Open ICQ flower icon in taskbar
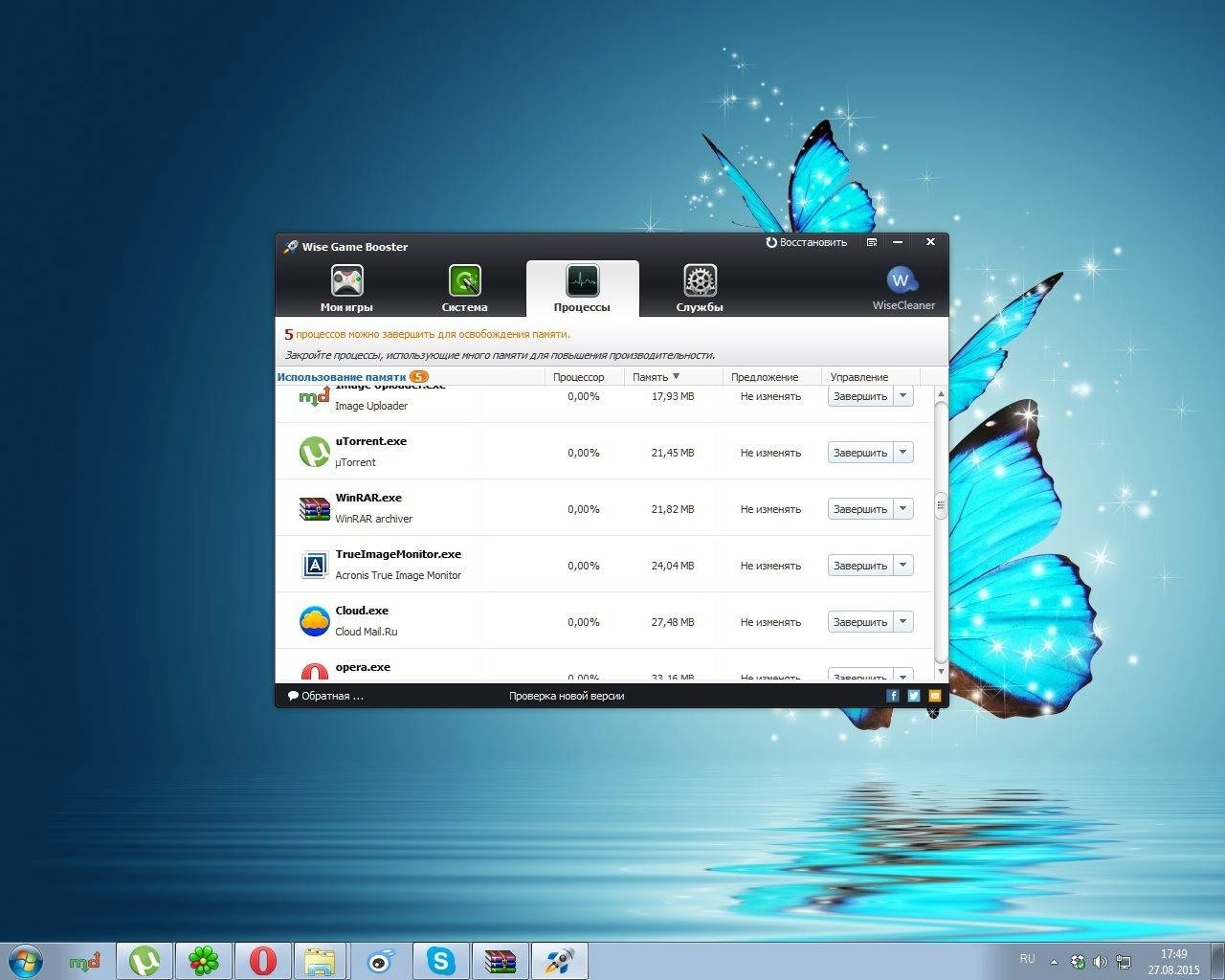 point(204,961)
